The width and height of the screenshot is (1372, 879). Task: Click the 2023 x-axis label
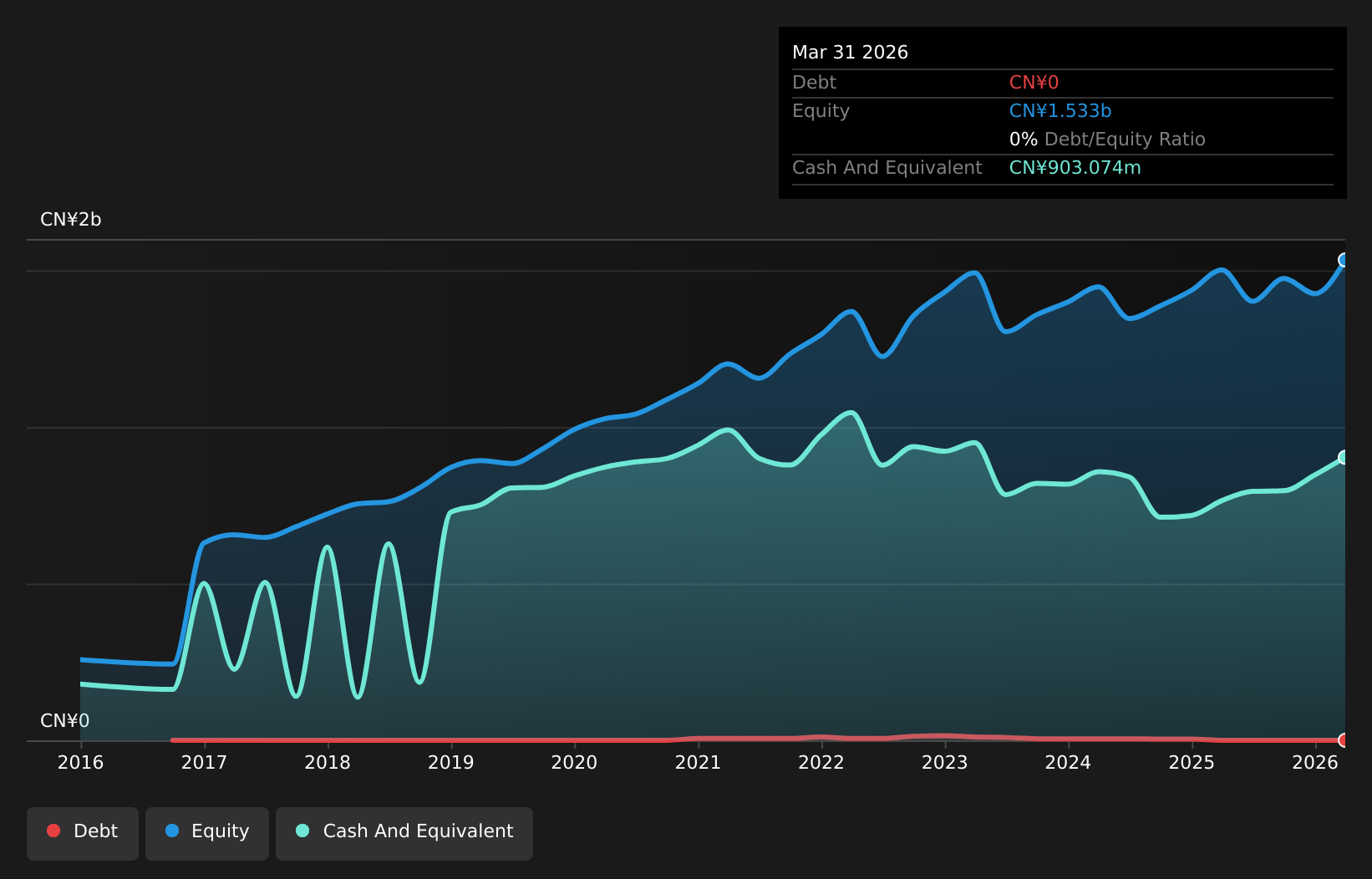(x=945, y=763)
